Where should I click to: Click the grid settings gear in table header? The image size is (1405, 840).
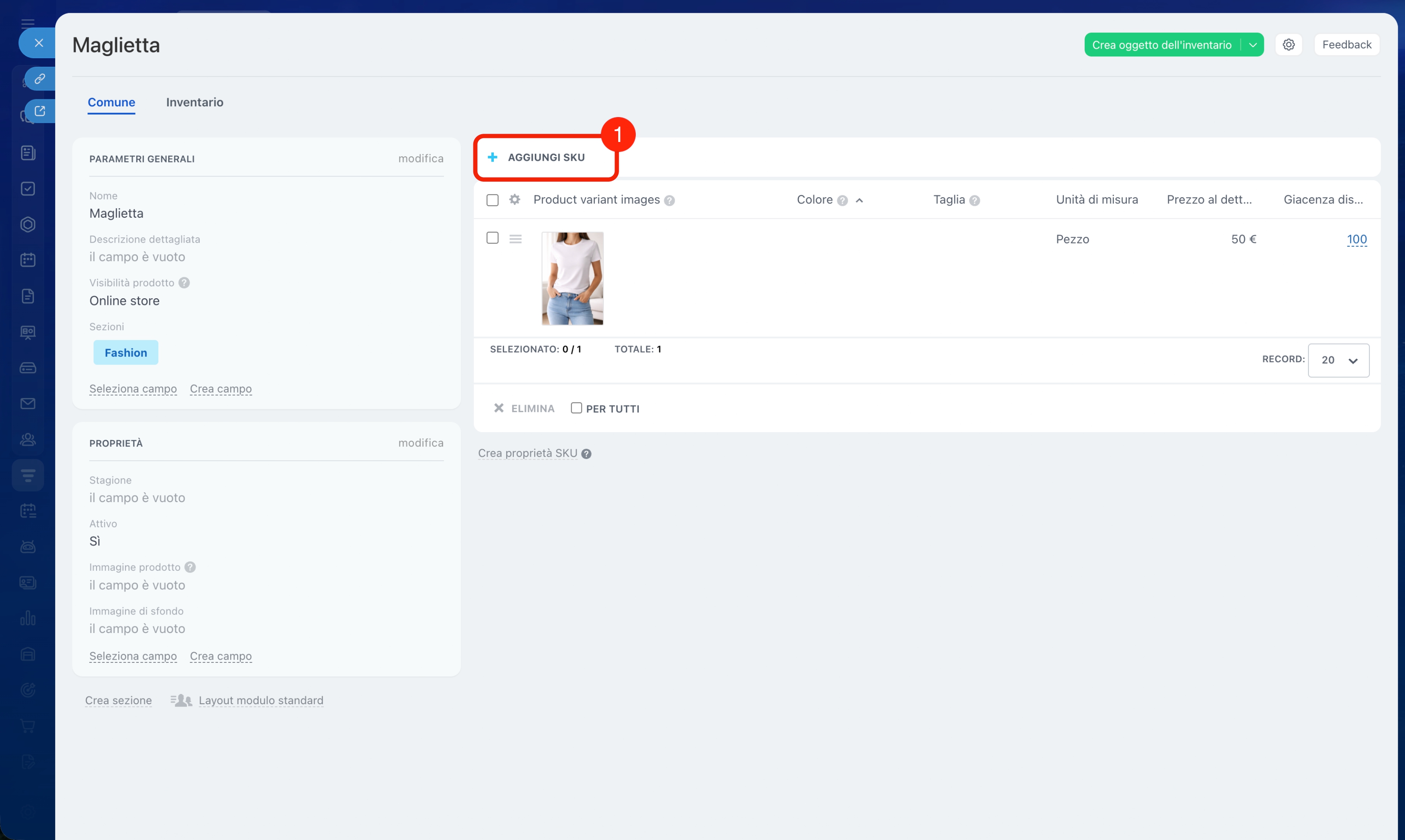click(514, 200)
